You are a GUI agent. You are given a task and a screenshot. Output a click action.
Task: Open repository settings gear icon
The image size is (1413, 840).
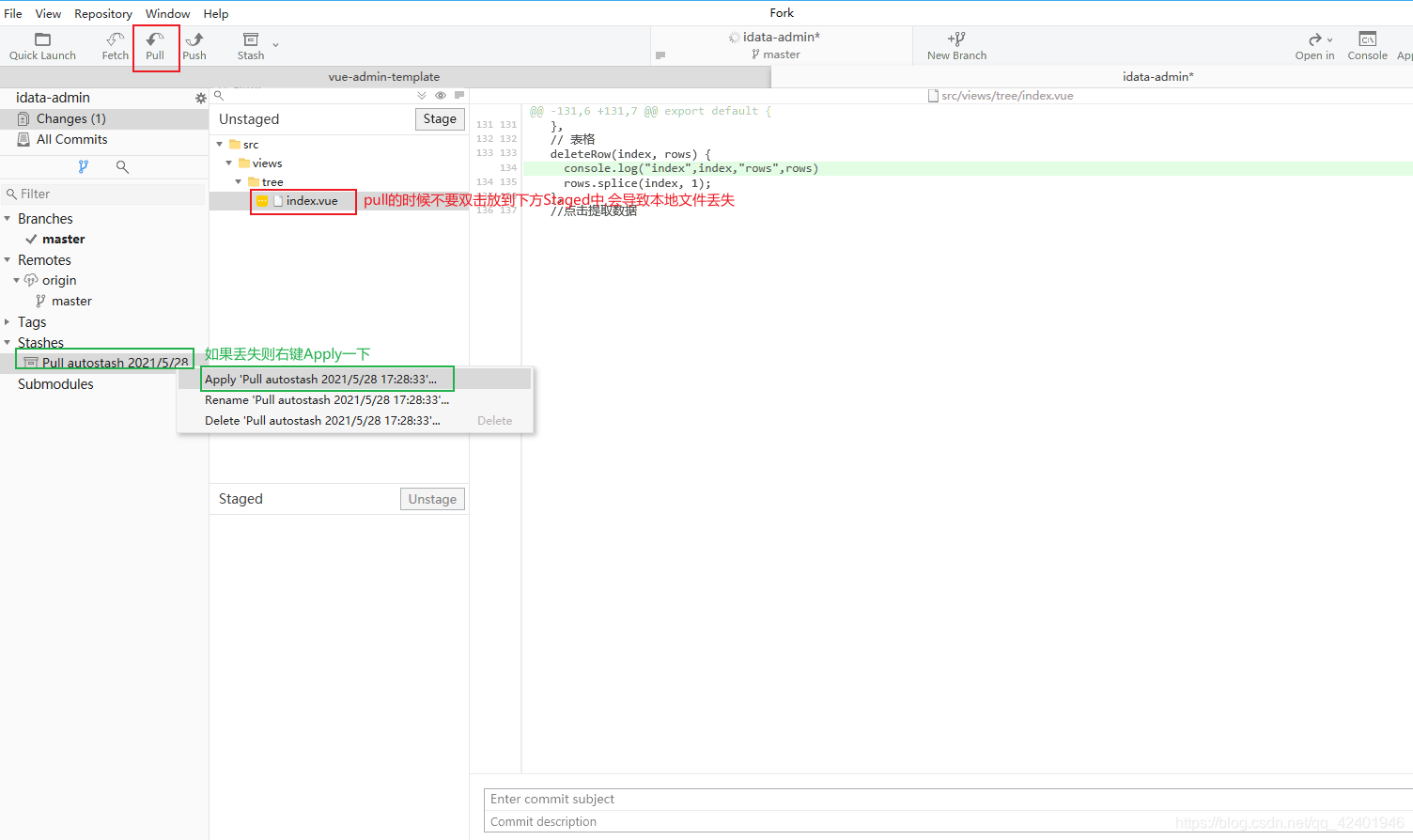200,98
